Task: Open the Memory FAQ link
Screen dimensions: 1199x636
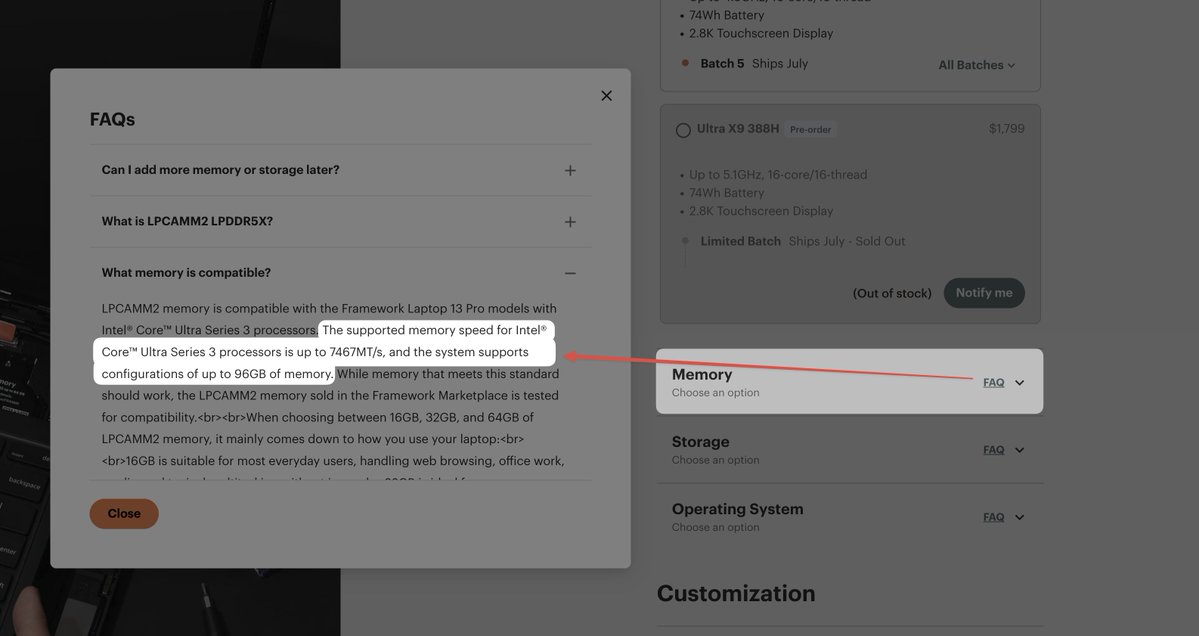Action: [993, 382]
